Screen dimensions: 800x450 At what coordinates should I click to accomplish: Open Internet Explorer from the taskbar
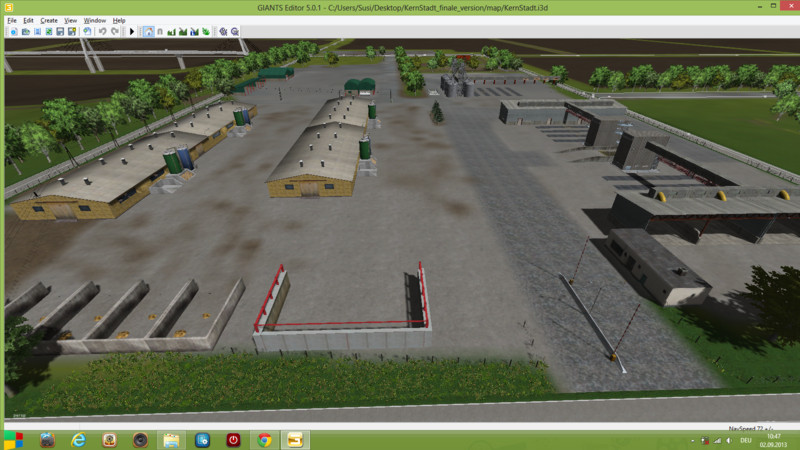tap(78, 439)
